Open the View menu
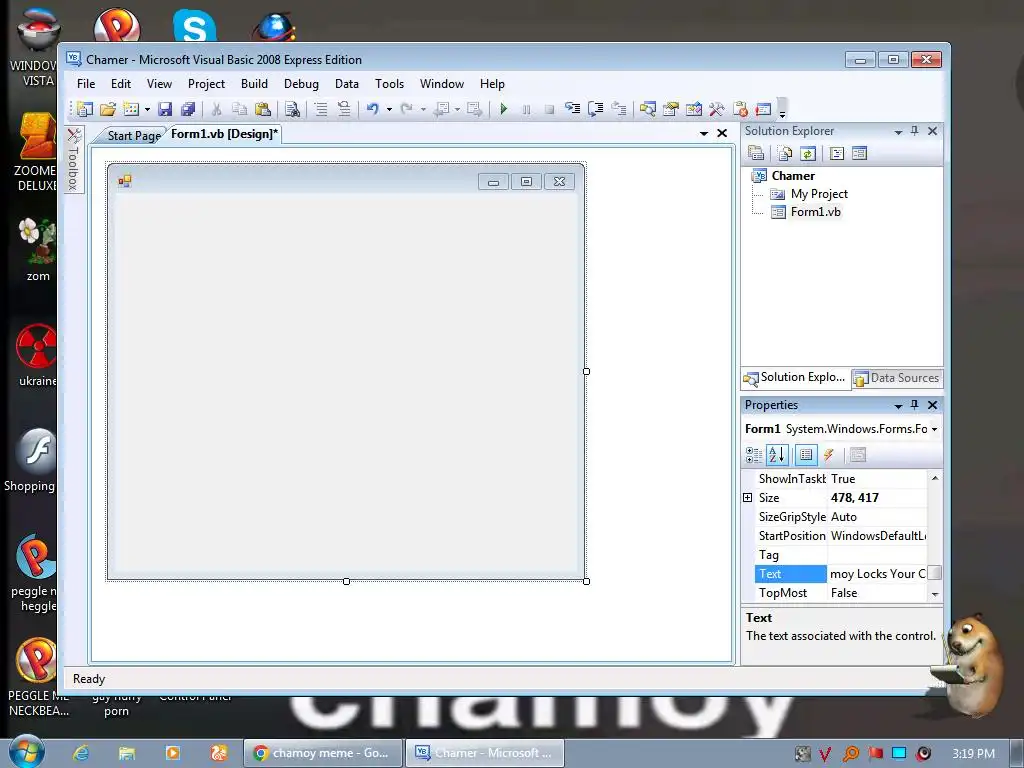Viewport: 1024px width, 768px height. [x=159, y=84]
